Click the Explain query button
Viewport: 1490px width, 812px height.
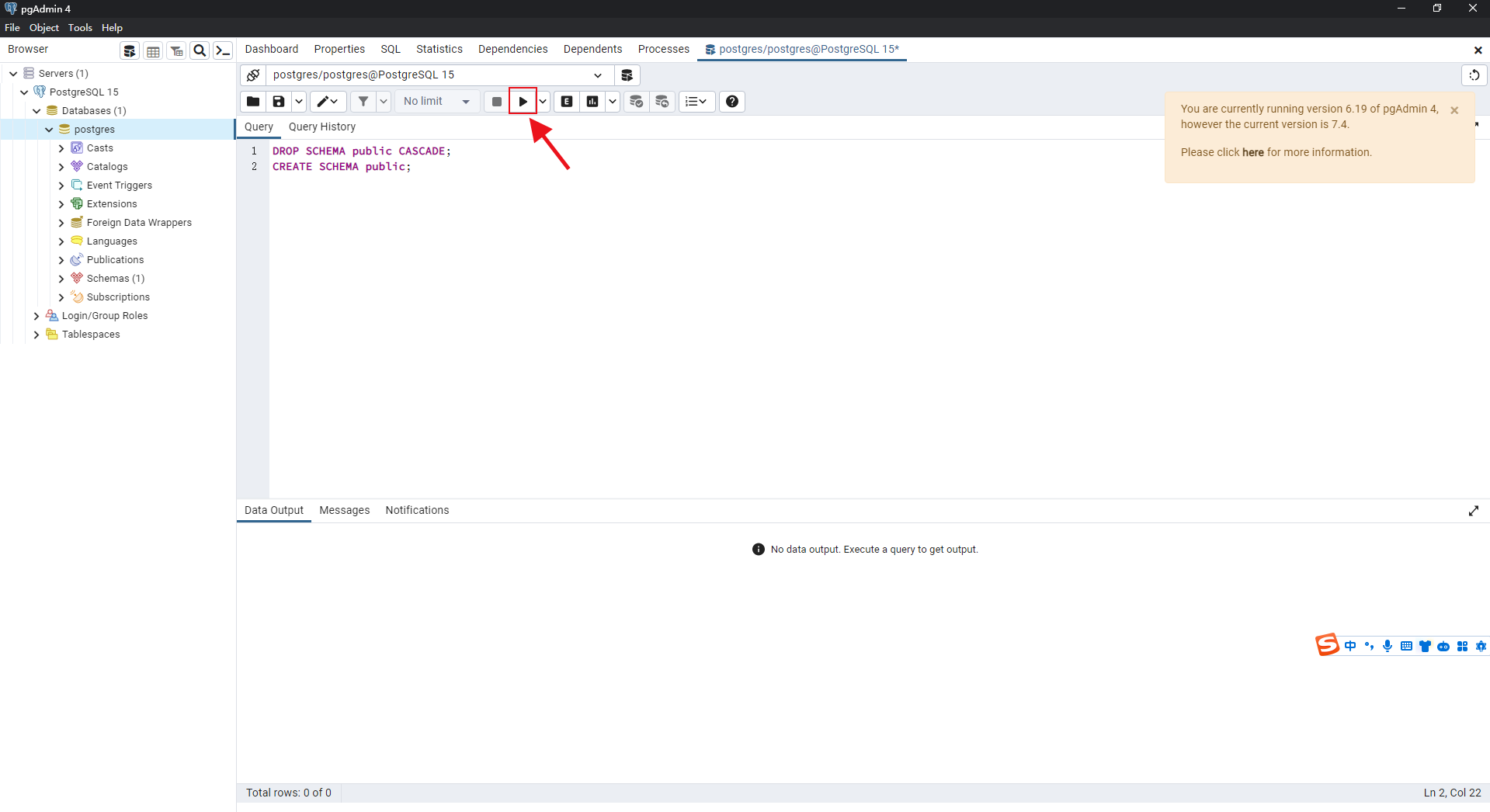coord(567,102)
